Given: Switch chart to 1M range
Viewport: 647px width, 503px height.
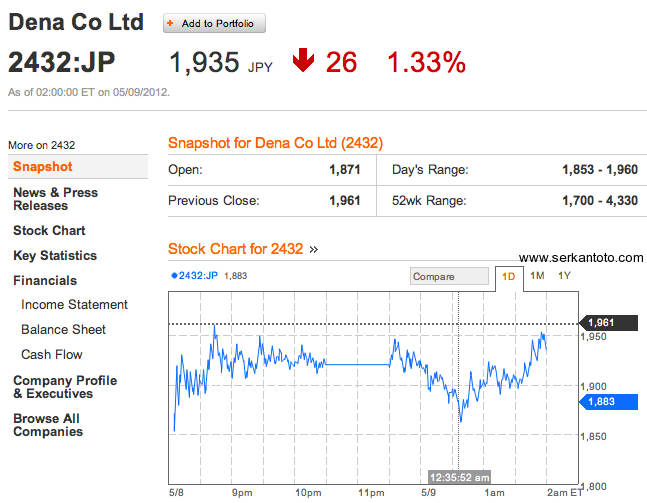Looking at the screenshot, I should click(x=537, y=276).
